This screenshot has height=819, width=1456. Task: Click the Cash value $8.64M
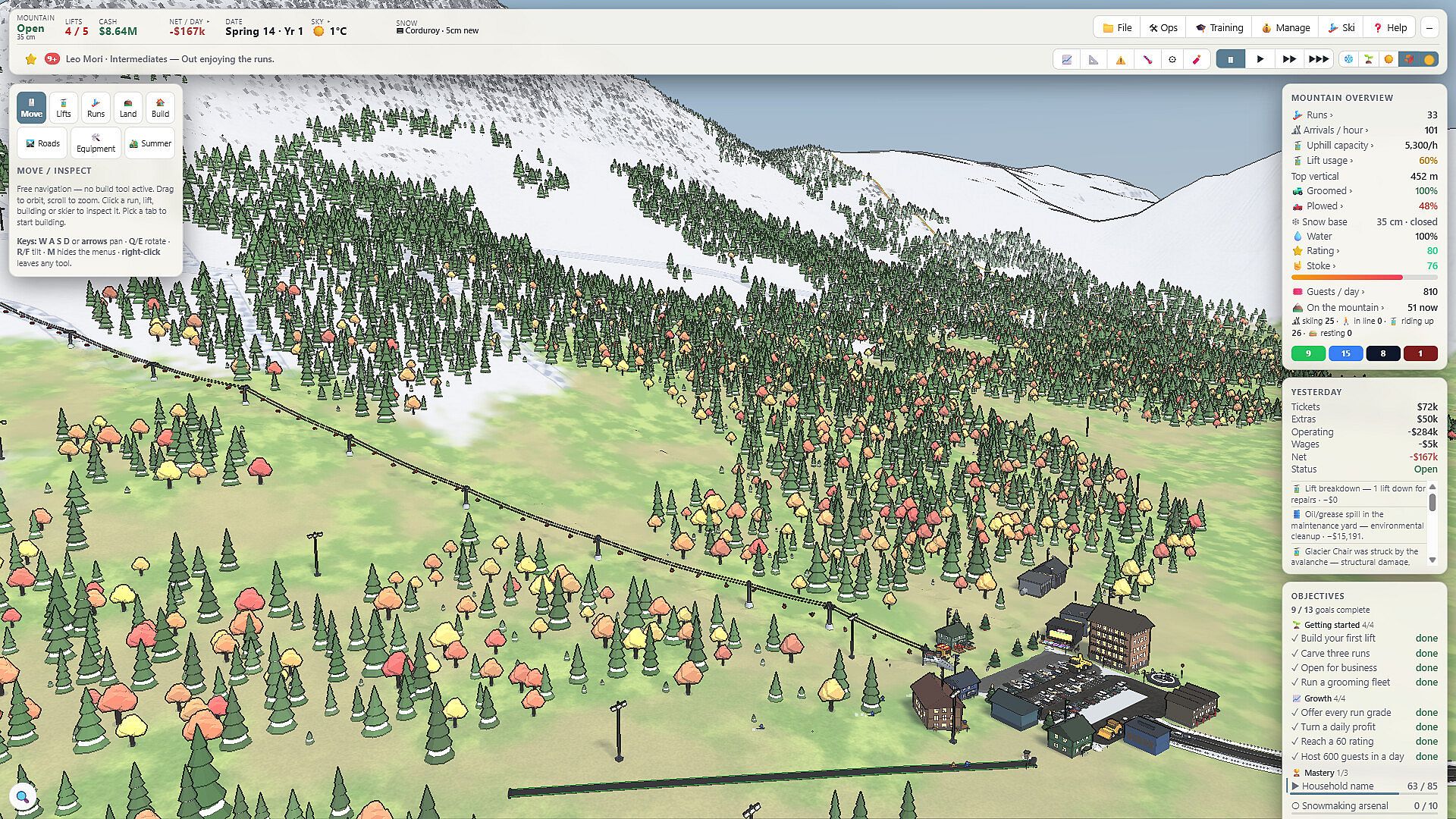118,32
